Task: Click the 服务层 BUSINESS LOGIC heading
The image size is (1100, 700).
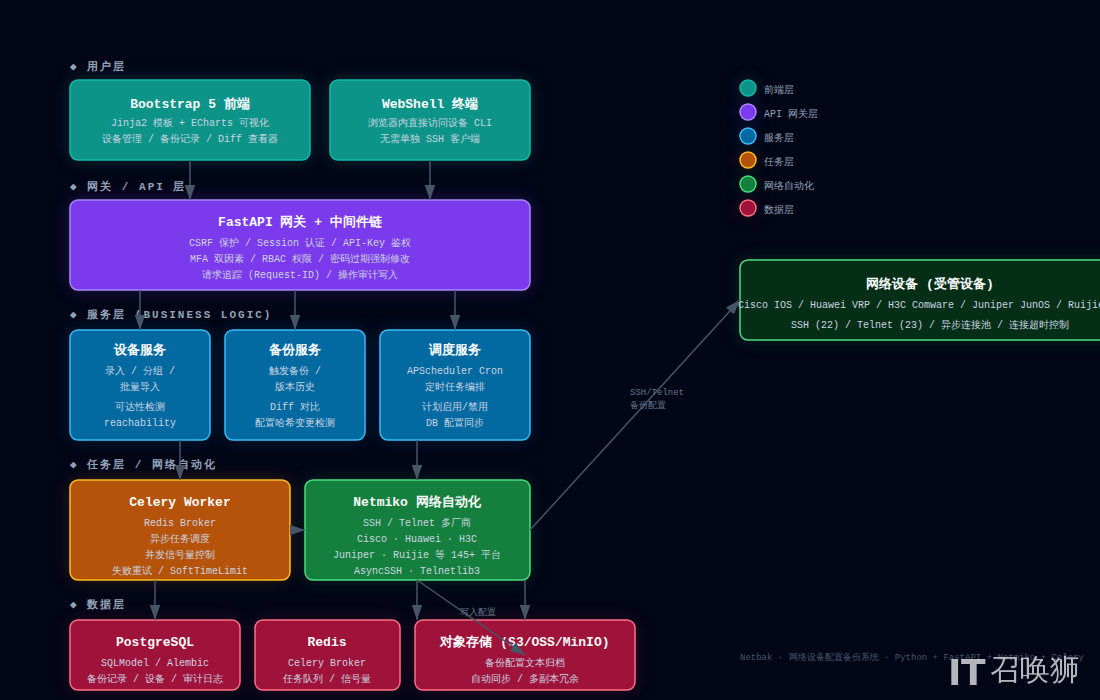Action: (x=170, y=314)
